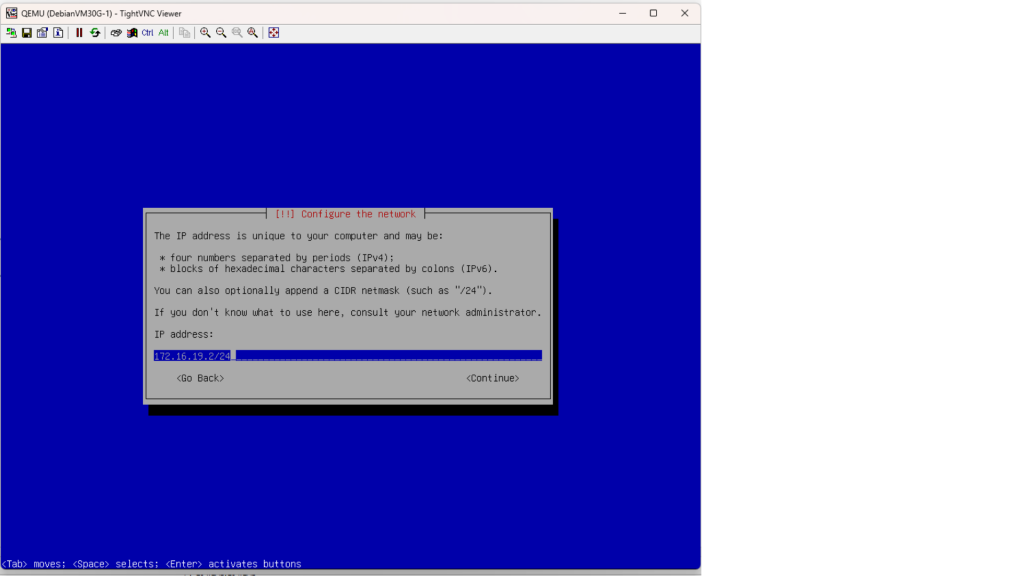Viewport: 1024px width, 576px height.
Task: Click the New connection toolbar icon
Action: pos(11,33)
